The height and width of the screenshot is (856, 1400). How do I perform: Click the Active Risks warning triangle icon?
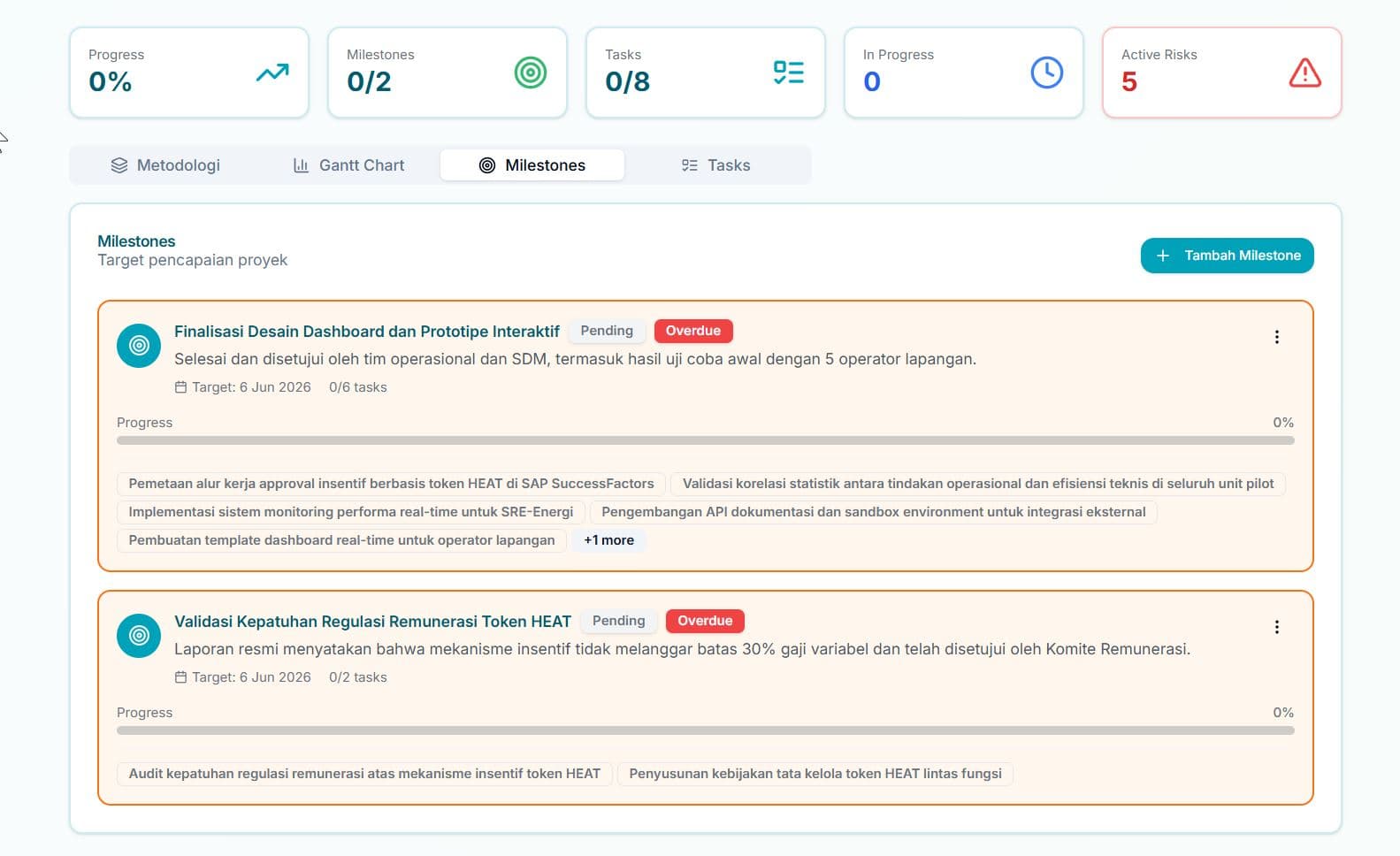pyautogui.click(x=1305, y=73)
